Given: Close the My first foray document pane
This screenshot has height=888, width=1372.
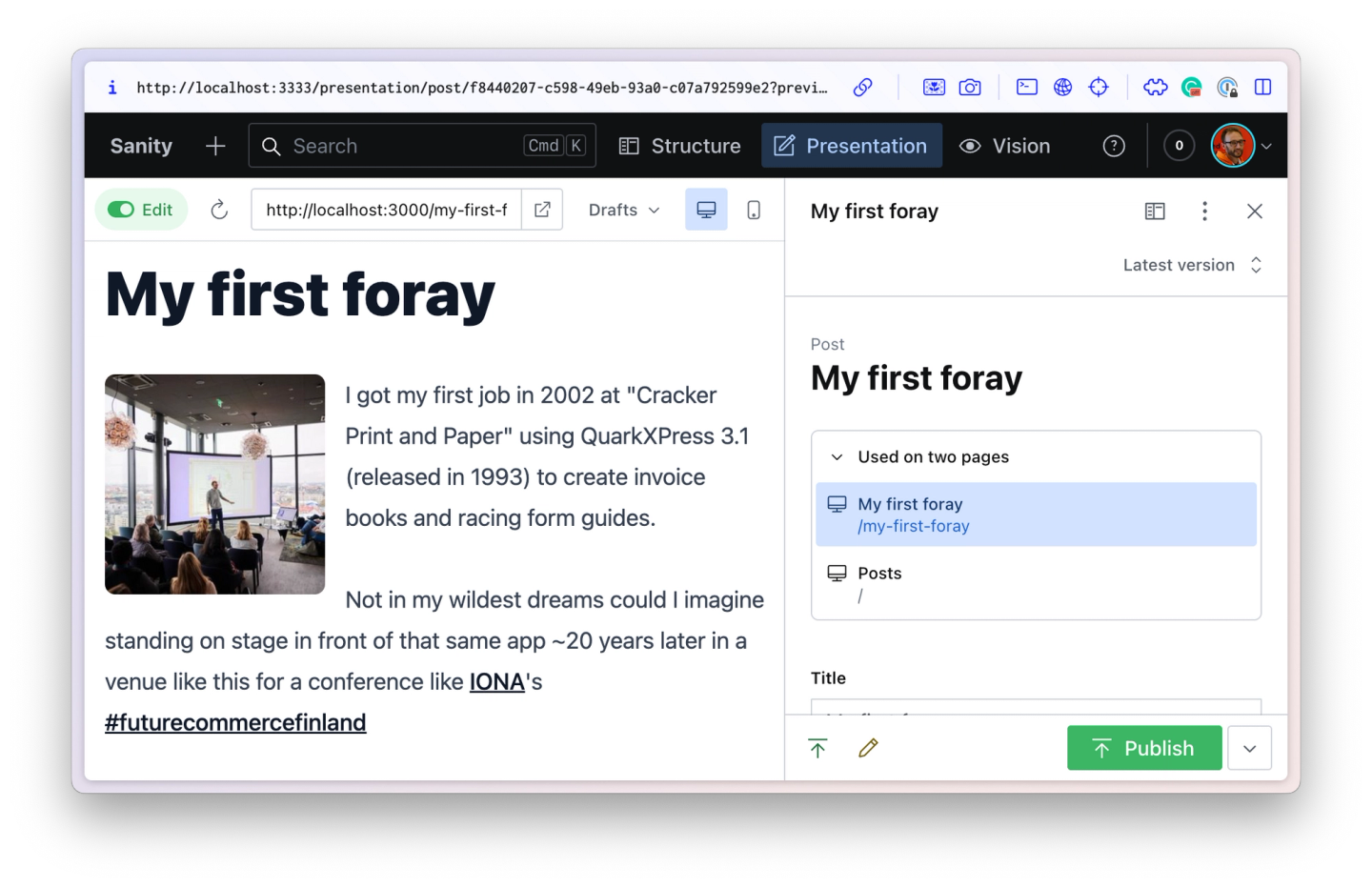Looking at the screenshot, I should coord(1255,211).
